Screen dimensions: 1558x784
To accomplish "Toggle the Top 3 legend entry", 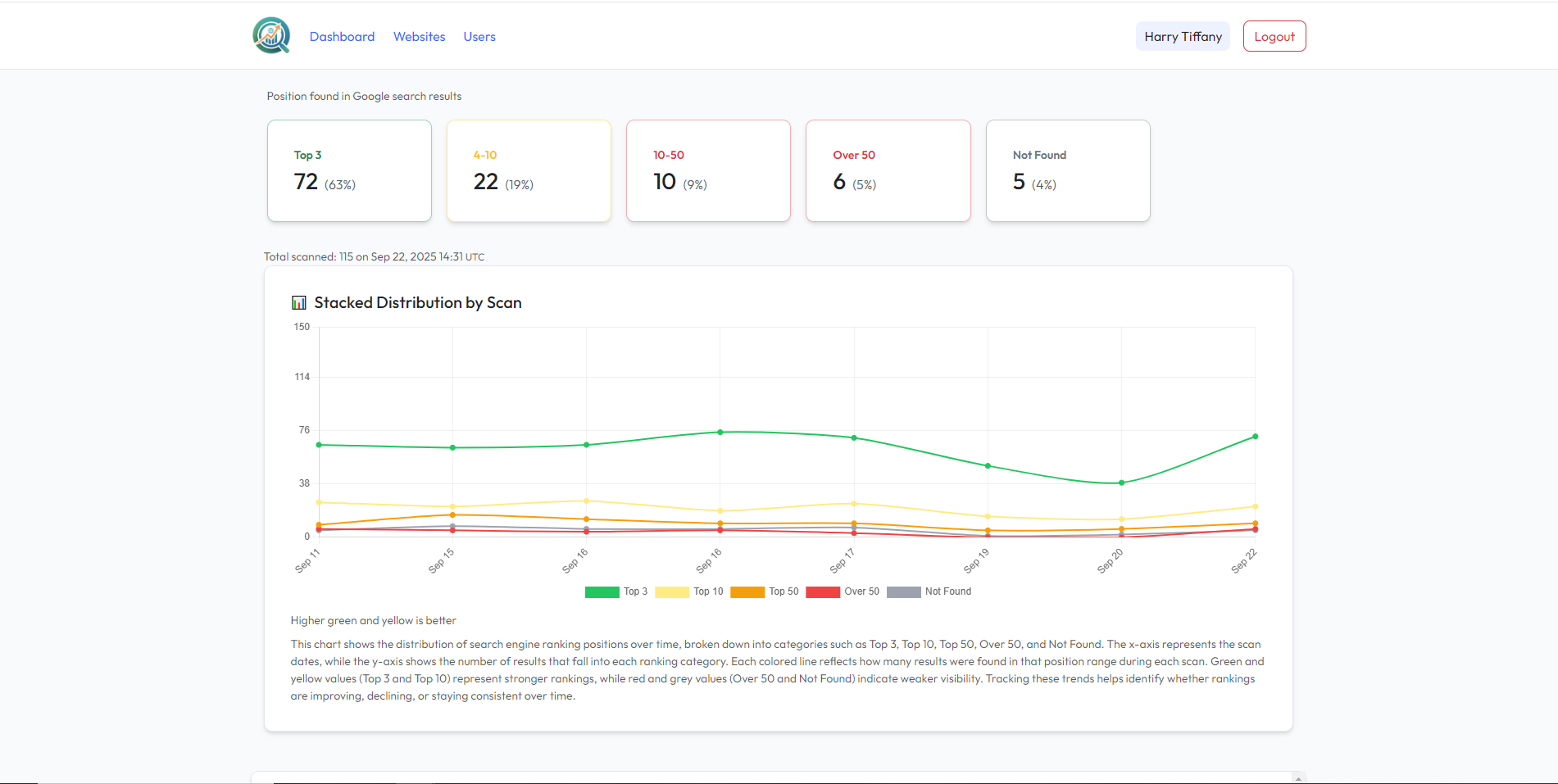I will pos(623,591).
